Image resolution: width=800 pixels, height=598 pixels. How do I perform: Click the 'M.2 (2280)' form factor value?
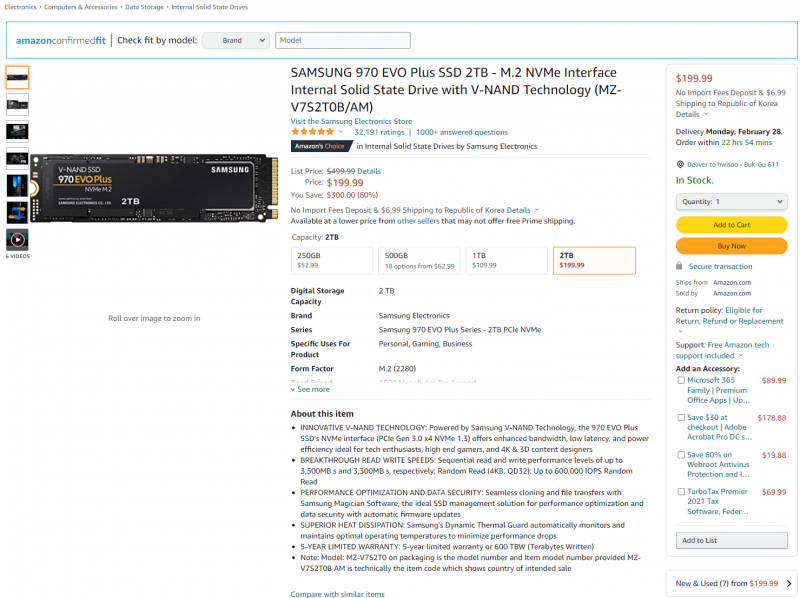[397, 369]
